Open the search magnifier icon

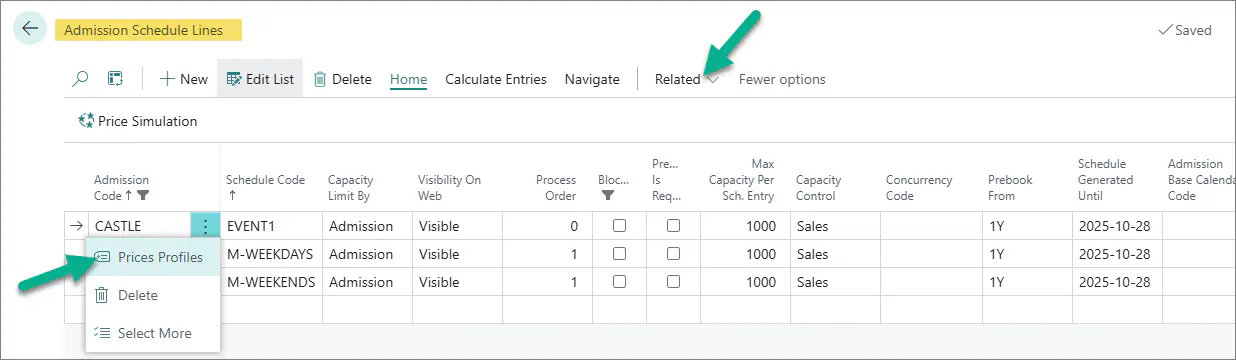81,79
